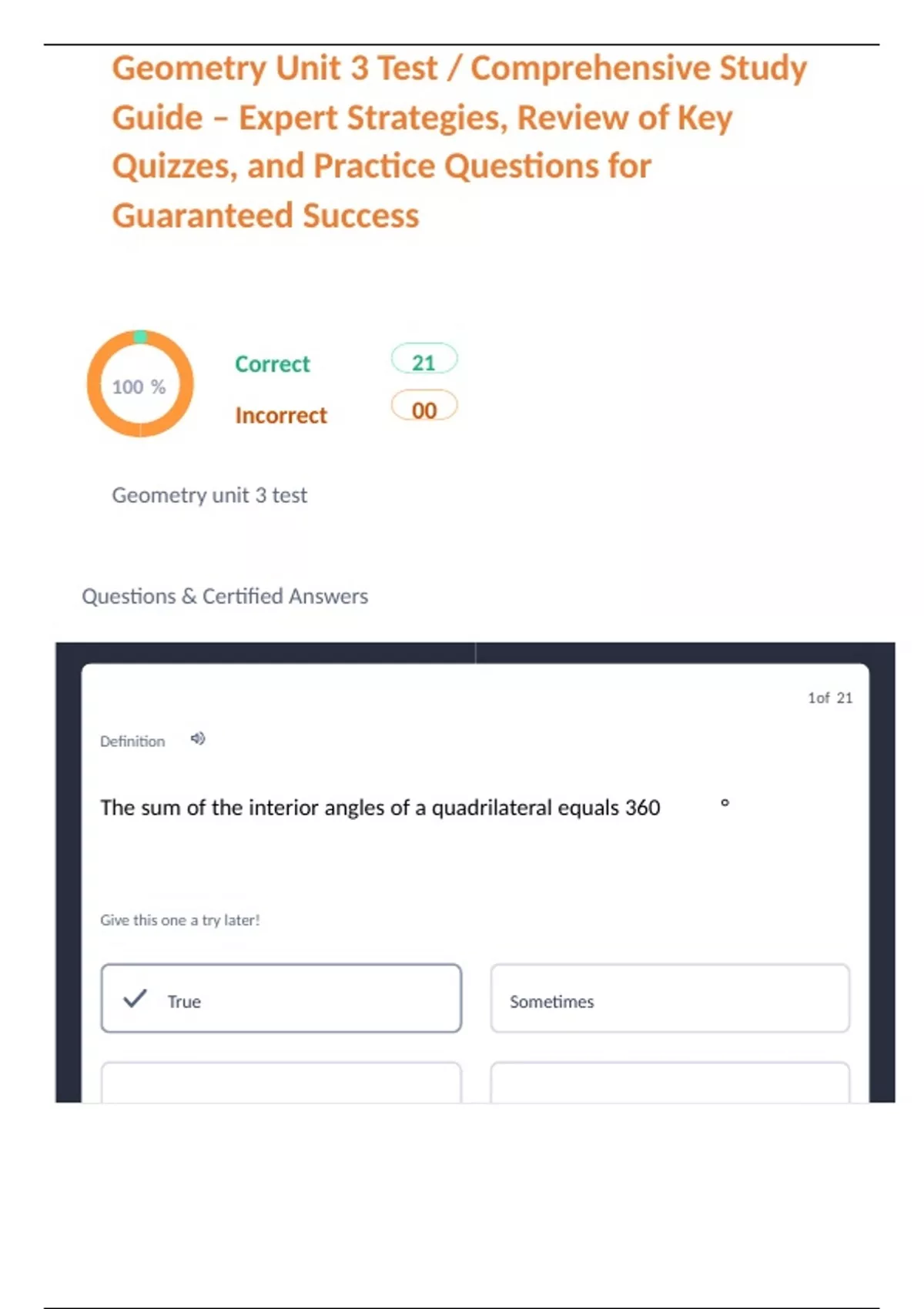The image size is (924, 1309).
Task: Click the Definition label
Action: coord(132,742)
